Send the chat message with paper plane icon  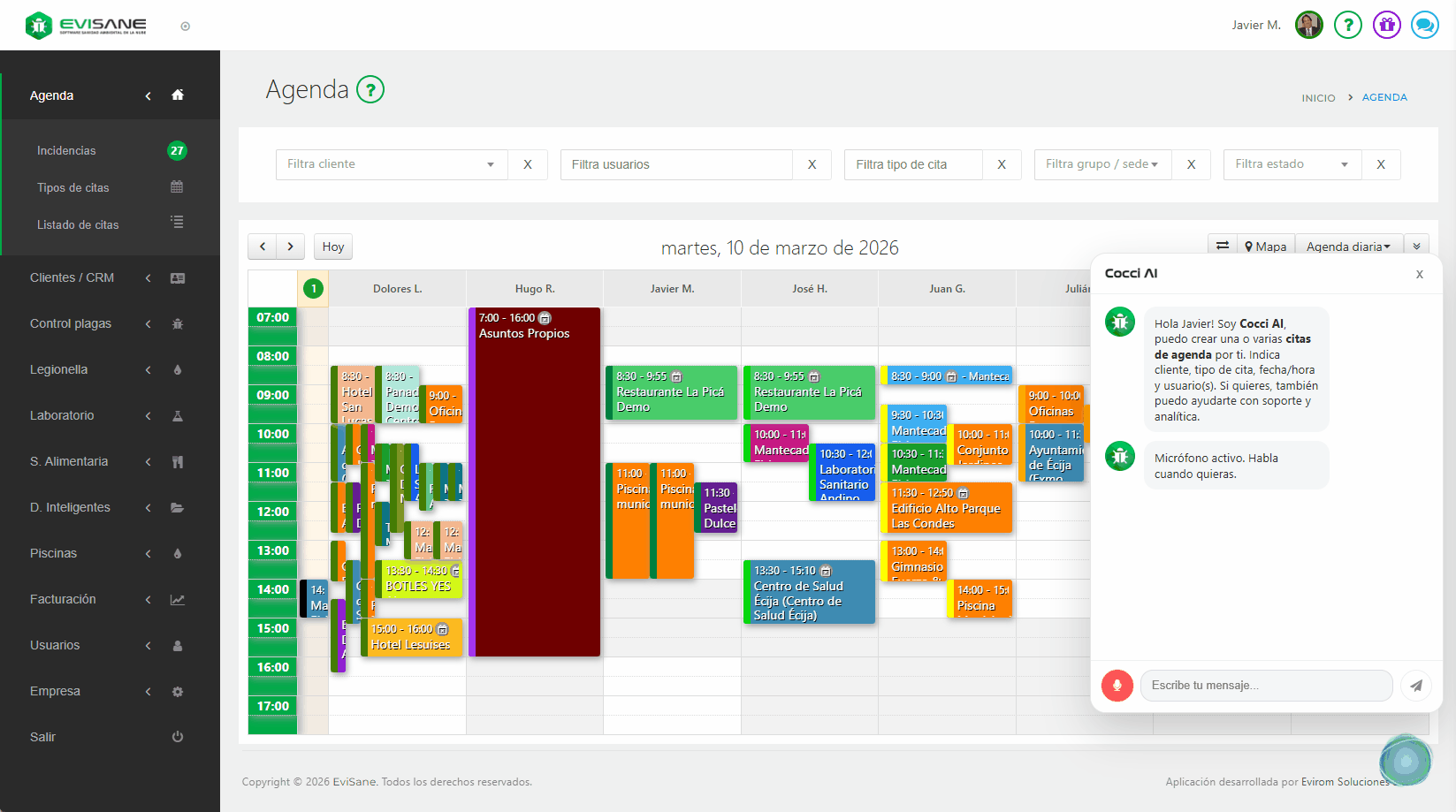(1416, 686)
